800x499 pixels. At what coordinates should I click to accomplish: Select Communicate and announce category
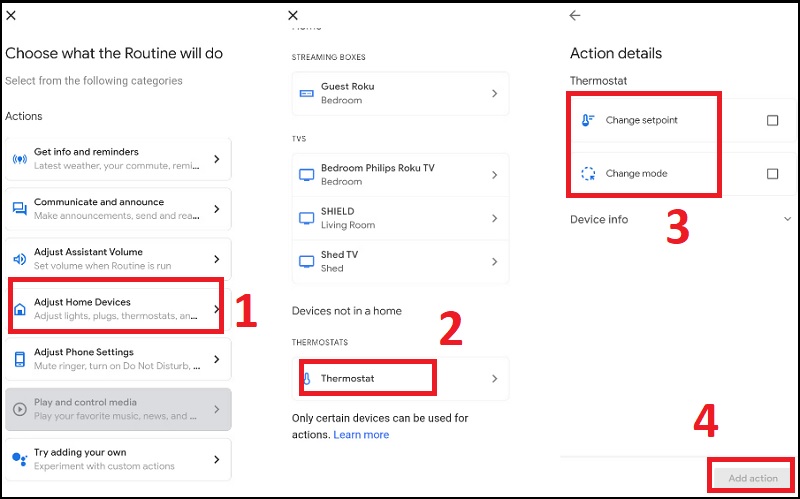coord(118,209)
